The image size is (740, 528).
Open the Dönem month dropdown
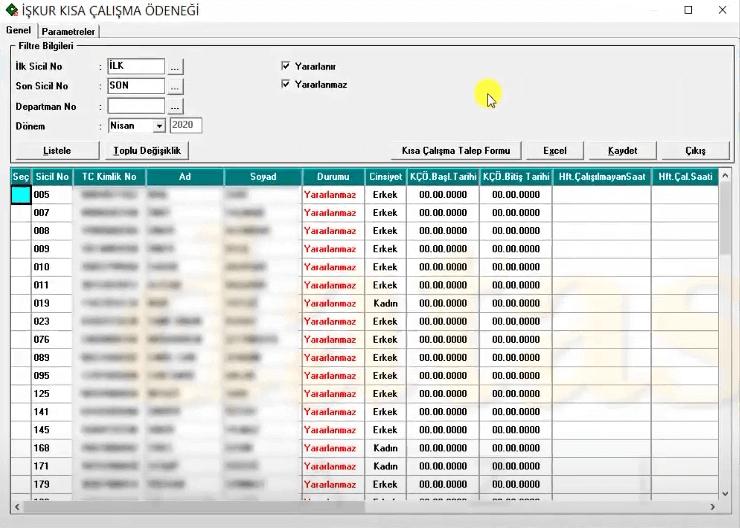pyautogui.click(x=158, y=126)
